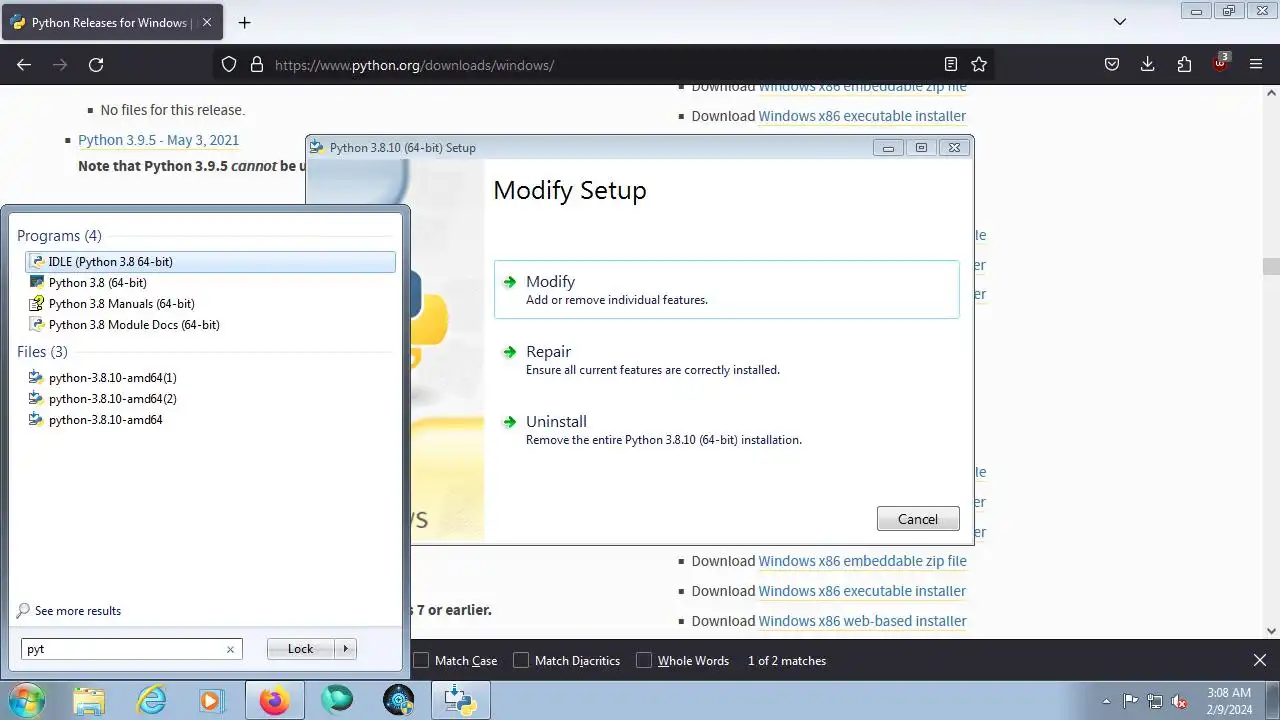Click the Programs (4) heading
Image resolution: width=1280 pixels, height=720 pixels.
[x=59, y=236]
